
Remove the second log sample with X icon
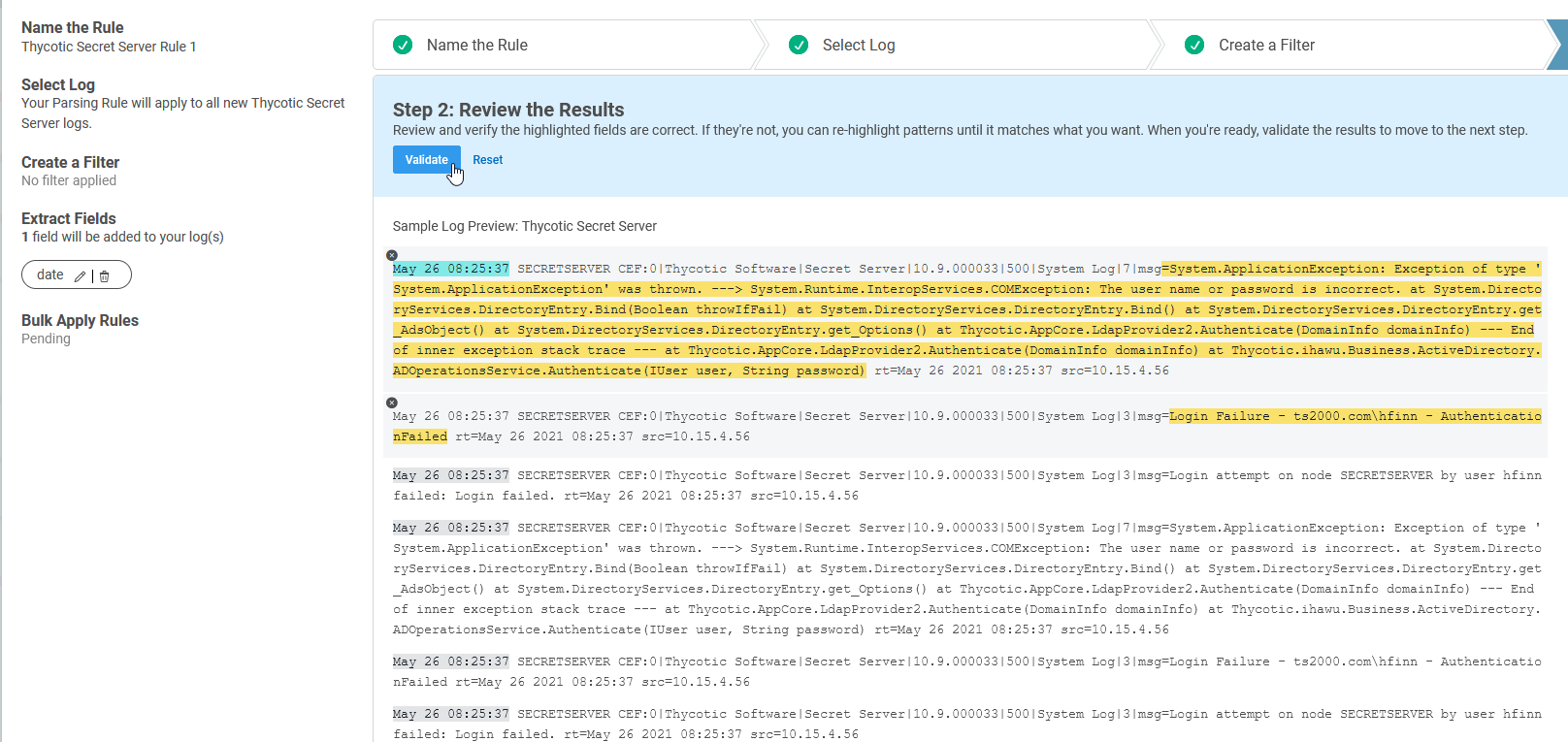click(x=392, y=403)
